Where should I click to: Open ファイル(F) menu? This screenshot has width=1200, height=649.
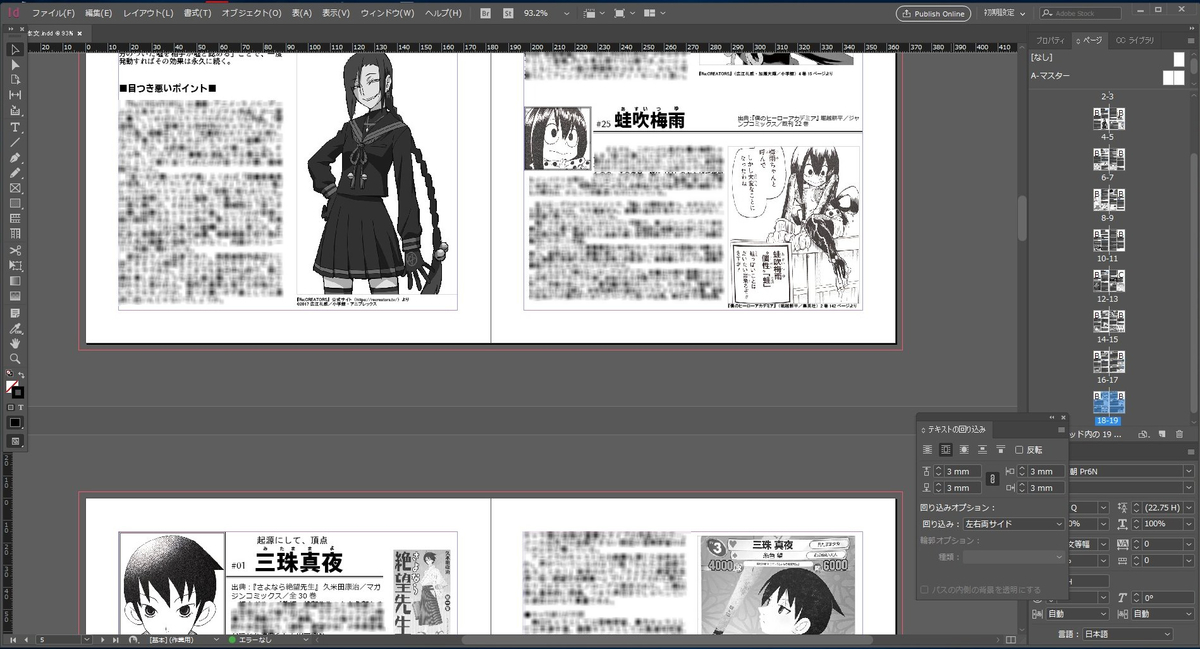click(53, 14)
